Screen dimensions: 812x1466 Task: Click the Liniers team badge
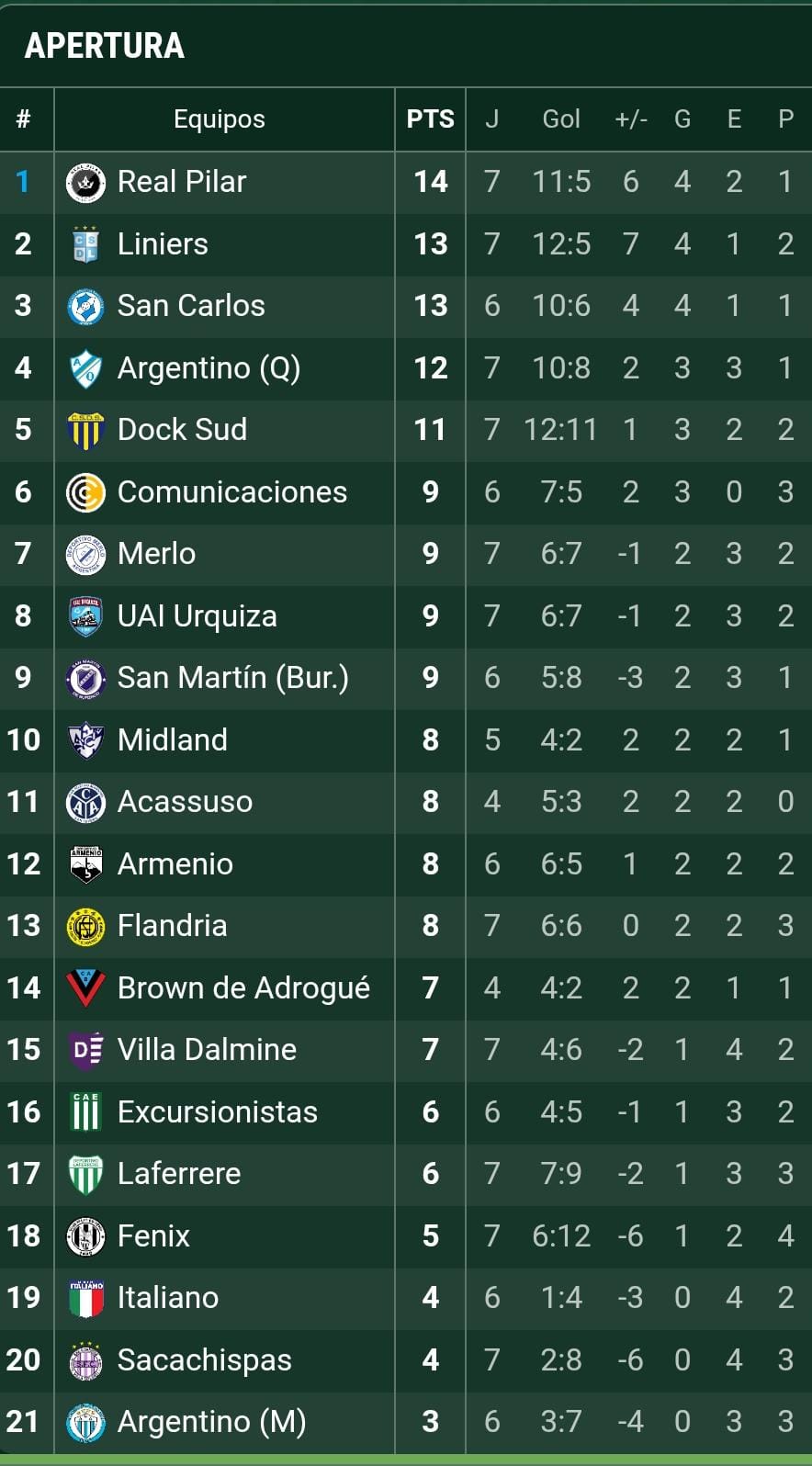[x=85, y=244]
